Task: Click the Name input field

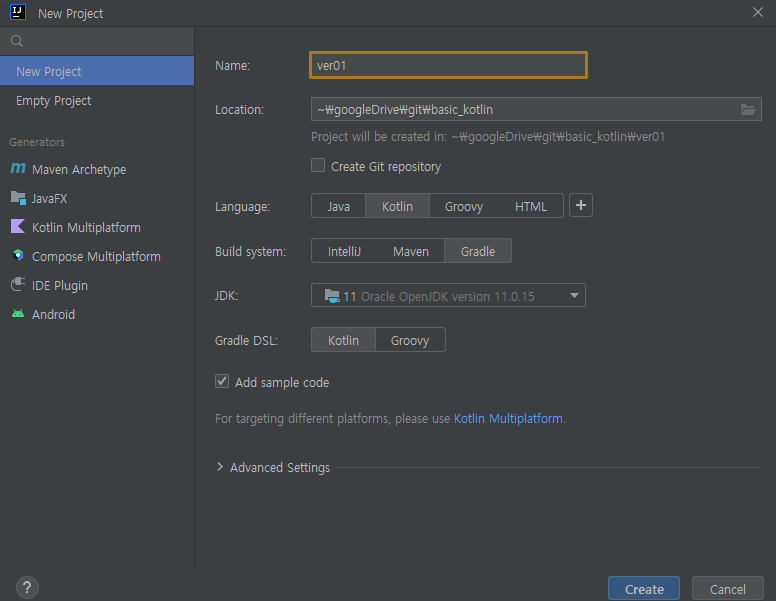Action: coord(448,65)
